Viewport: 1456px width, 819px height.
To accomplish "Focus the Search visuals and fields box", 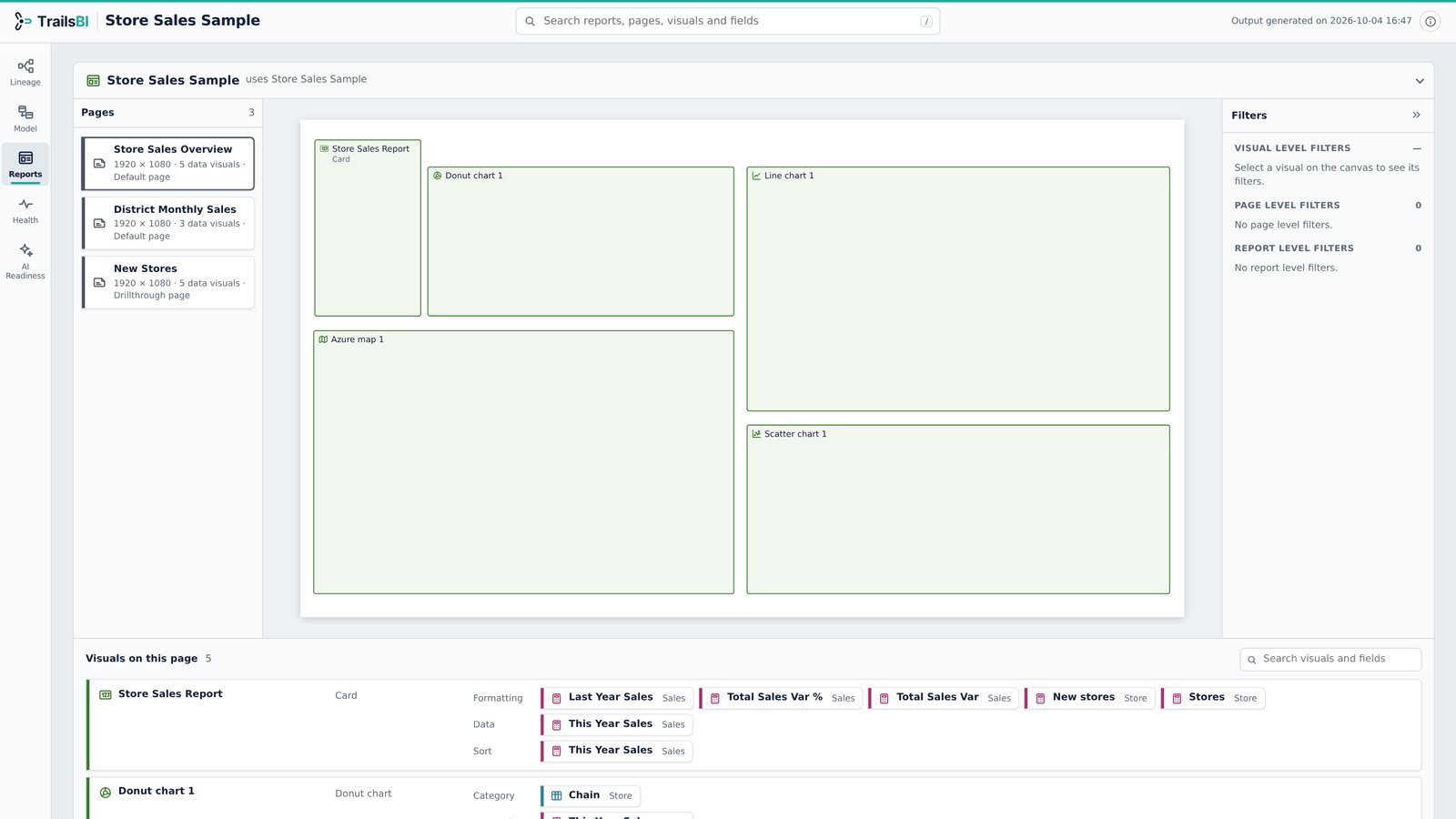I will (x=1330, y=659).
